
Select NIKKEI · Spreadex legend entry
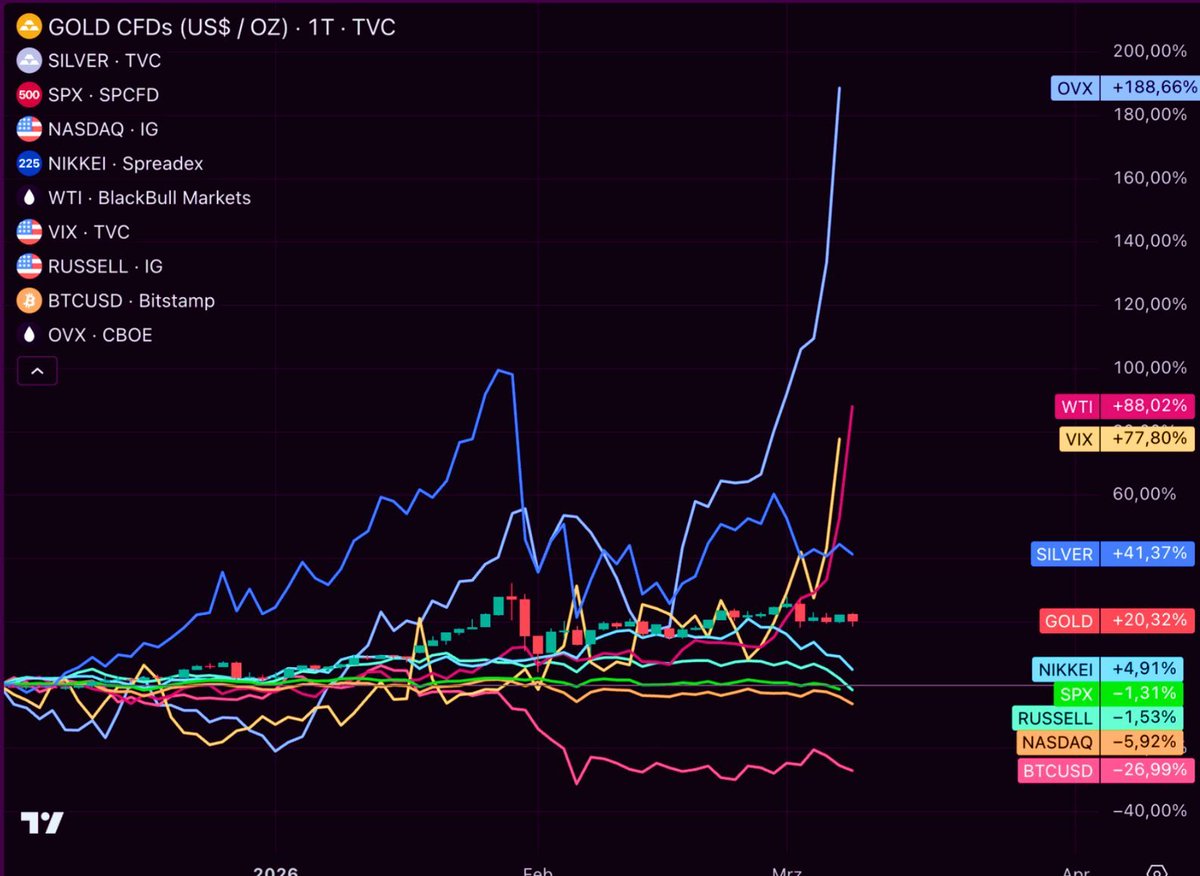coord(125,163)
